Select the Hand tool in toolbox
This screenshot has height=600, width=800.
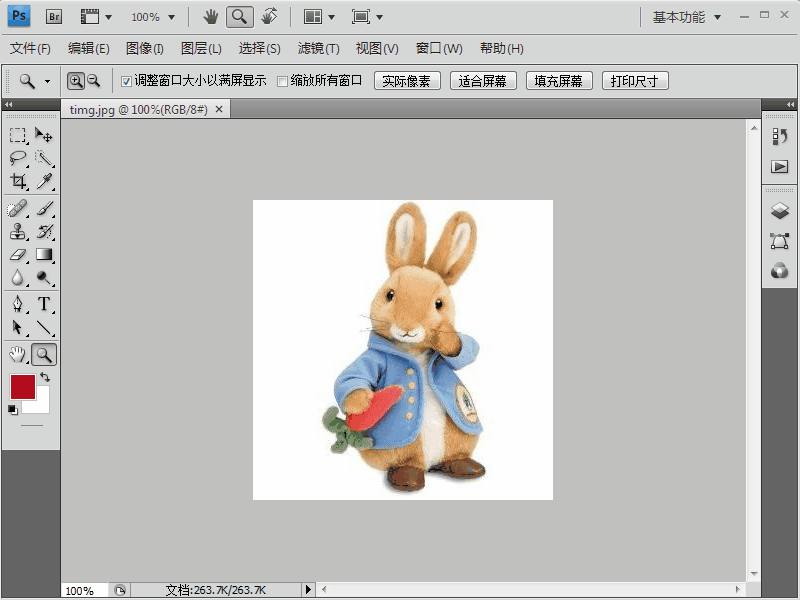point(17,354)
